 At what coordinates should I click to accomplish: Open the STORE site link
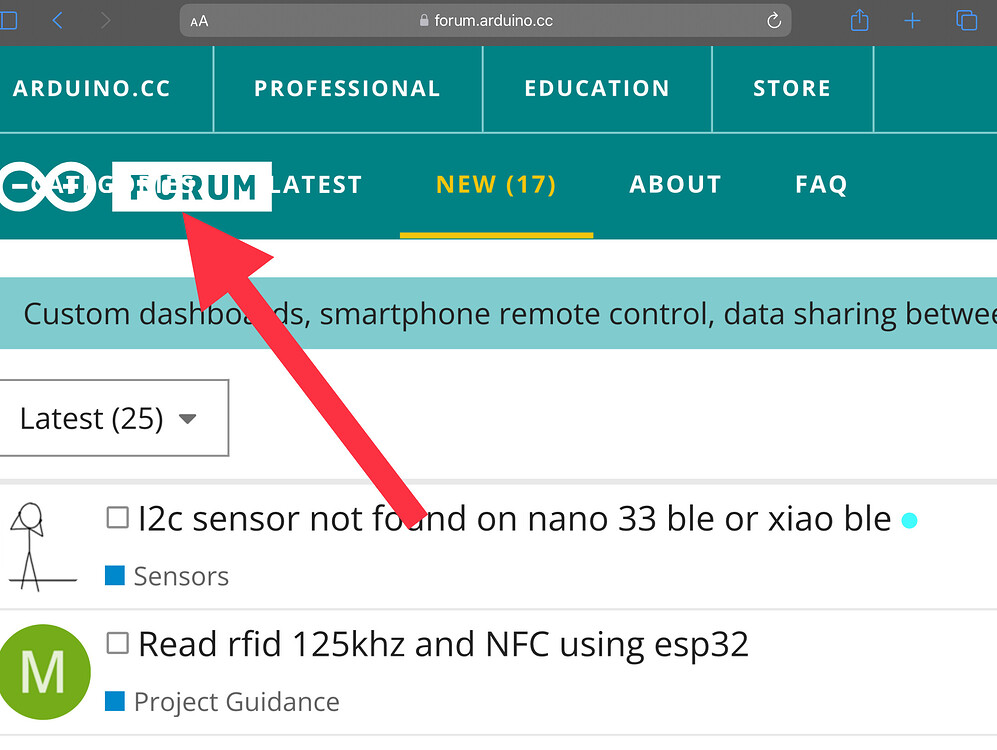click(792, 88)
